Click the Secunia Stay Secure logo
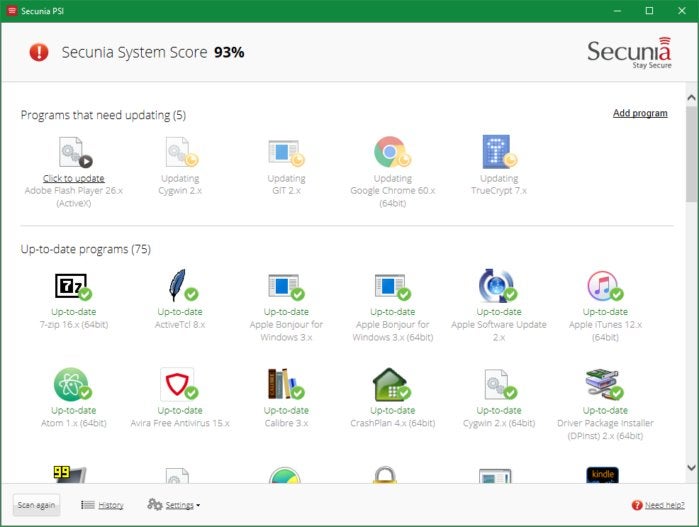 [x=629, y=53]
